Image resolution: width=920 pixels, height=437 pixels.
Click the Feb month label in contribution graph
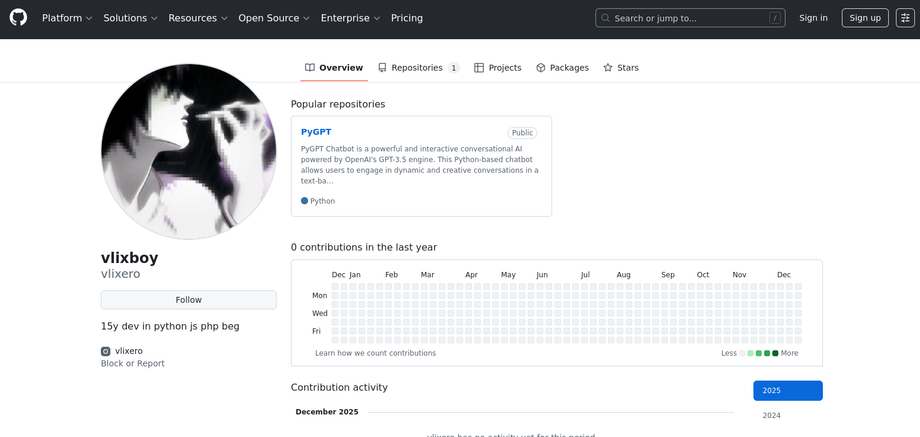[392, 275]
